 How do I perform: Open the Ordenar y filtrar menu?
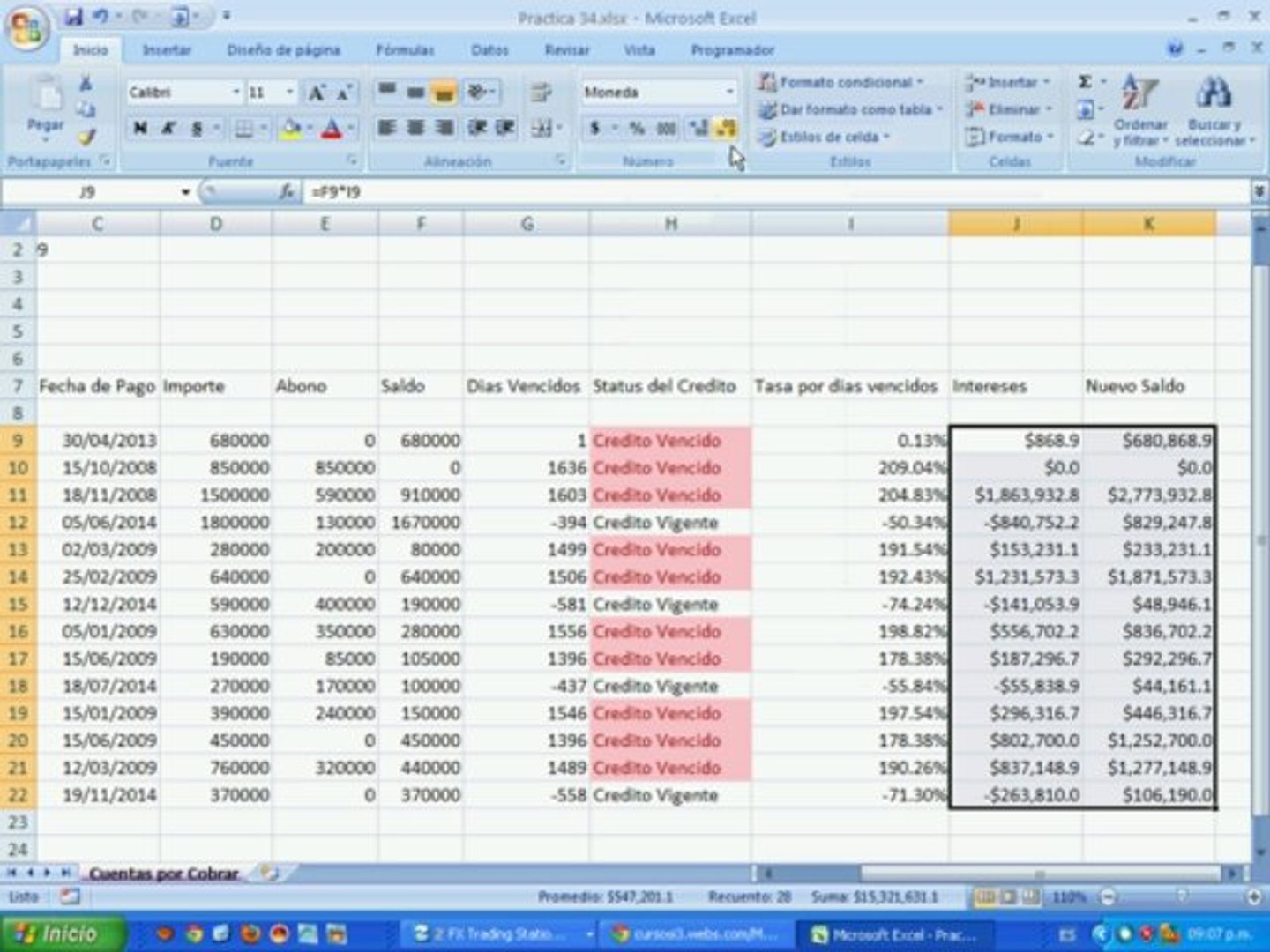coord(1140,110)
